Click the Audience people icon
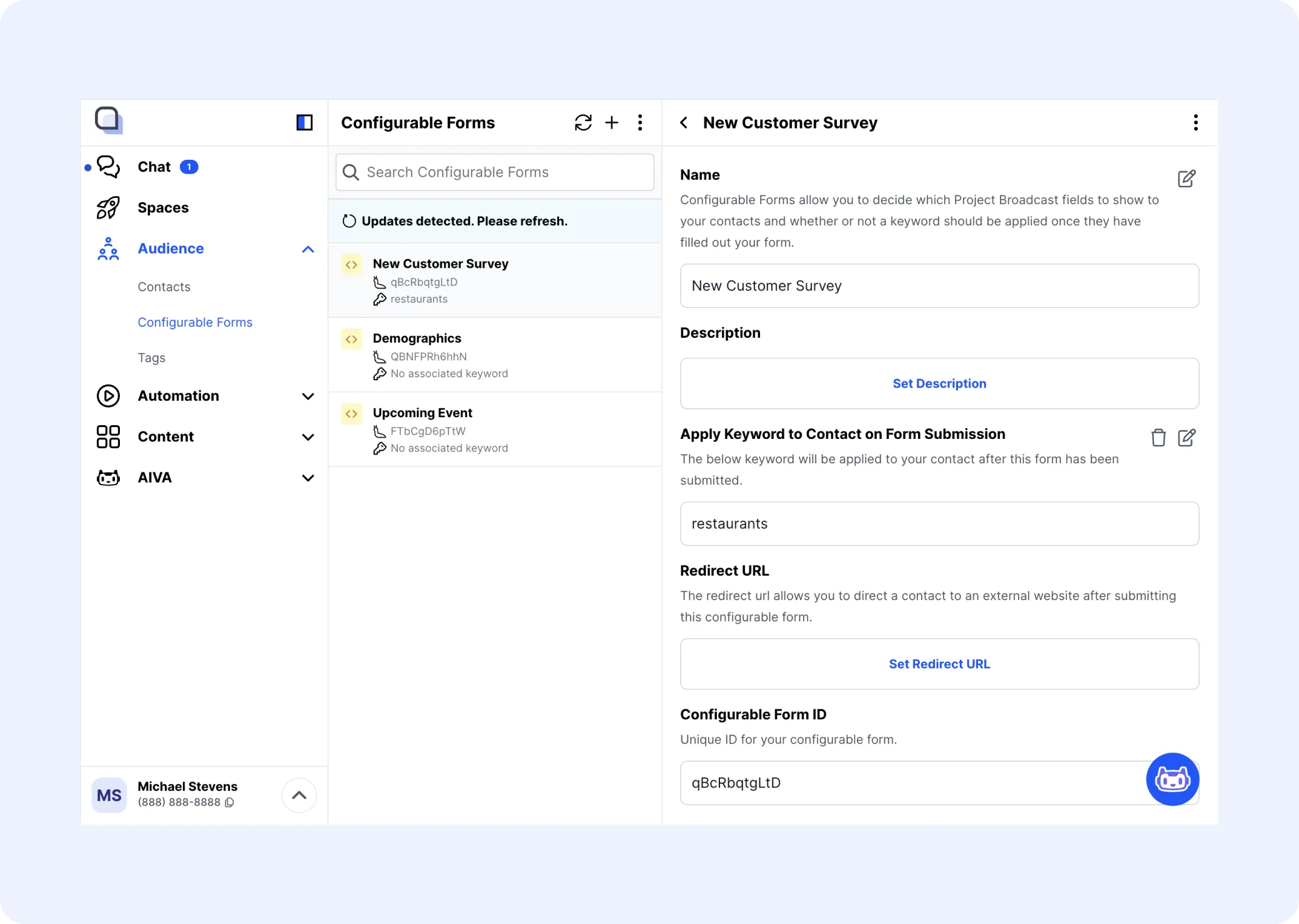This screenshot has width=1299, height=924. 108,248
